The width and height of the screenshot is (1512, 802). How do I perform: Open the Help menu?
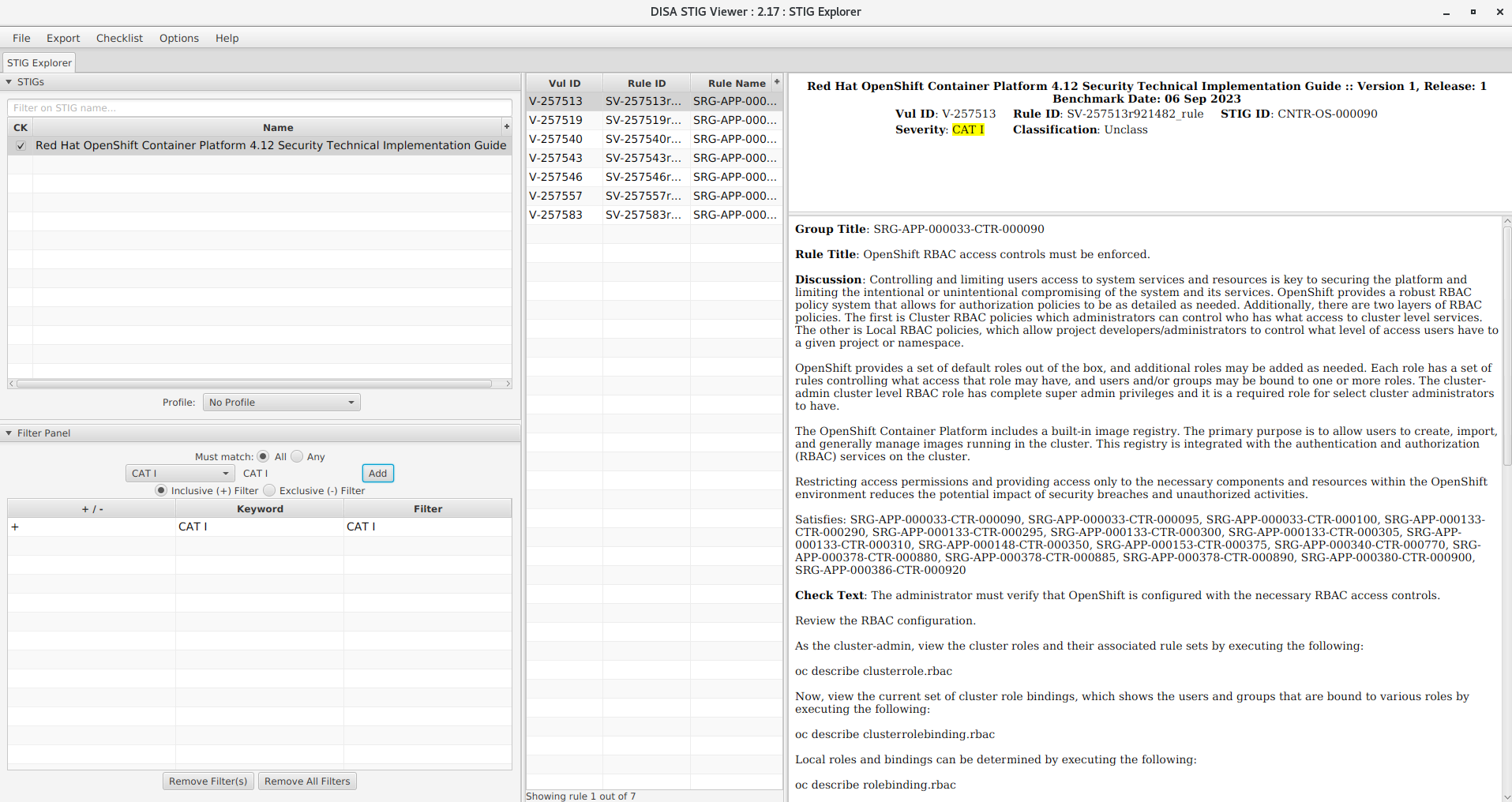pyautogui.click(x=227, y=38)
